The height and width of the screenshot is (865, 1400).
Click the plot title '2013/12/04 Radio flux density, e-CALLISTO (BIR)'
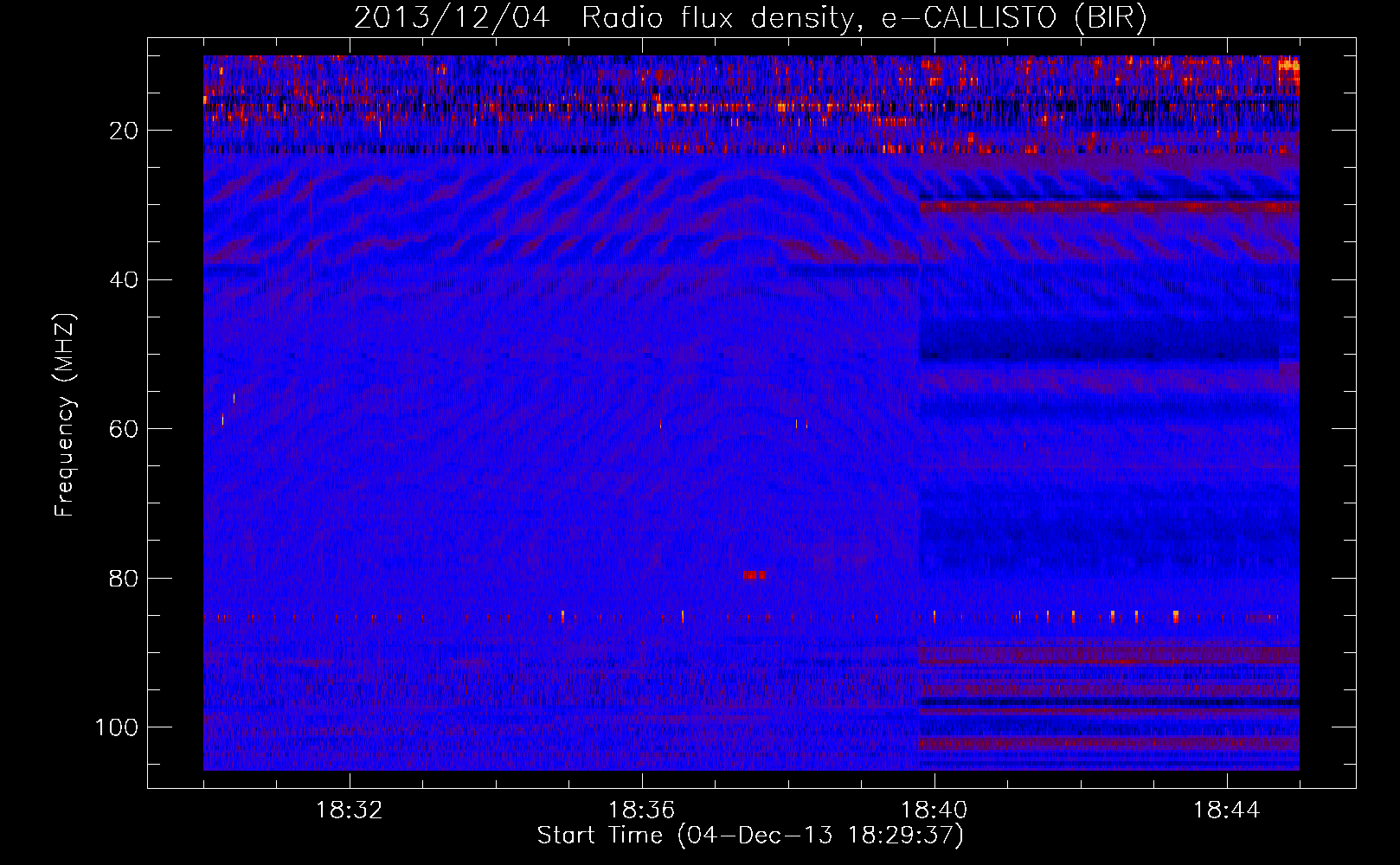tap(750, 19)
